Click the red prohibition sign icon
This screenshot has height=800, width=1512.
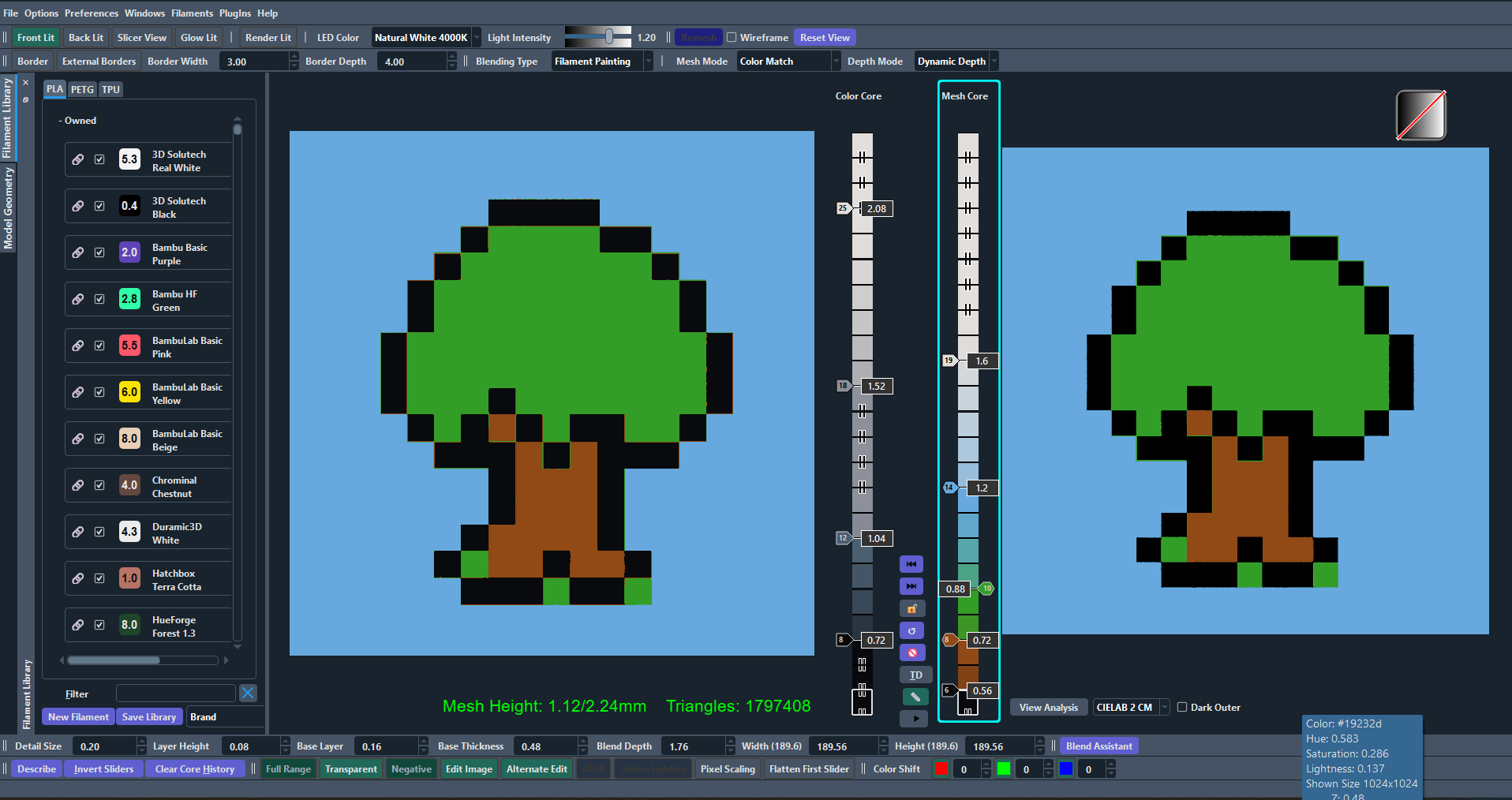click(911, 652)
